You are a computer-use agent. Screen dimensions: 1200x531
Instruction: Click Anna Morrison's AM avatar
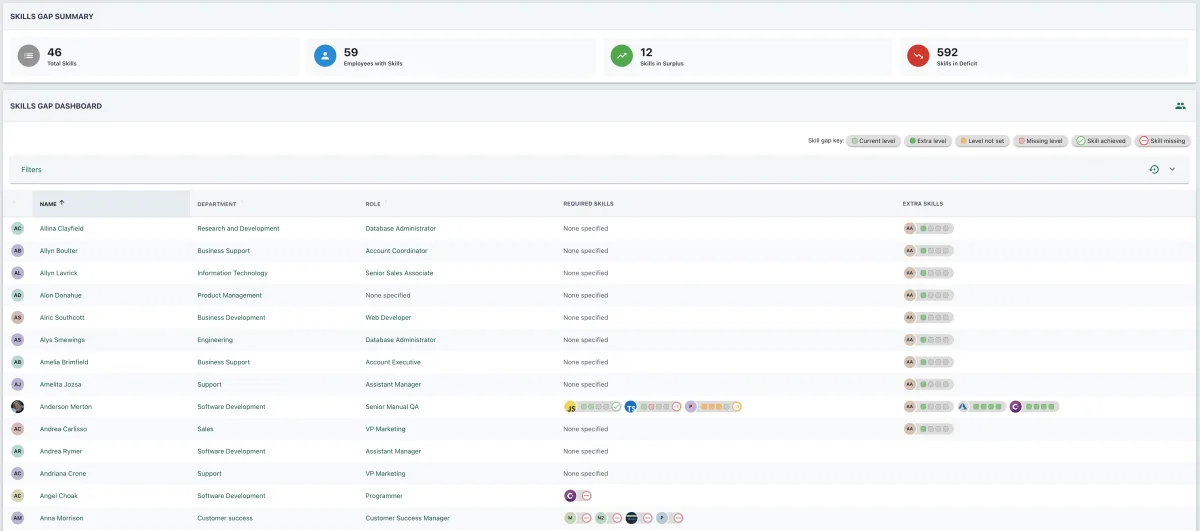17,518
